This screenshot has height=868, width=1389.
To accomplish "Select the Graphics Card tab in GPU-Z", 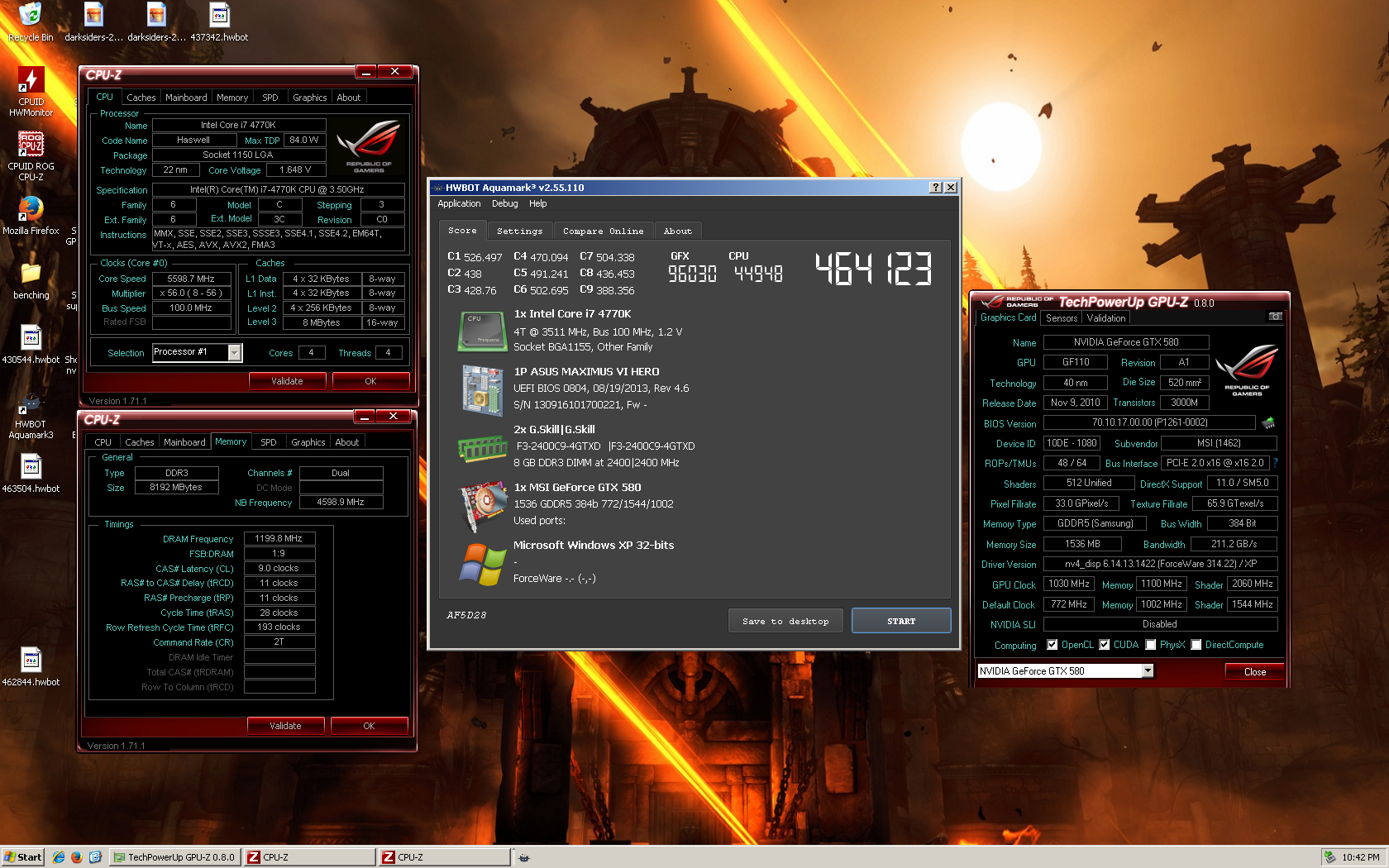I will tap(1009, 317).
